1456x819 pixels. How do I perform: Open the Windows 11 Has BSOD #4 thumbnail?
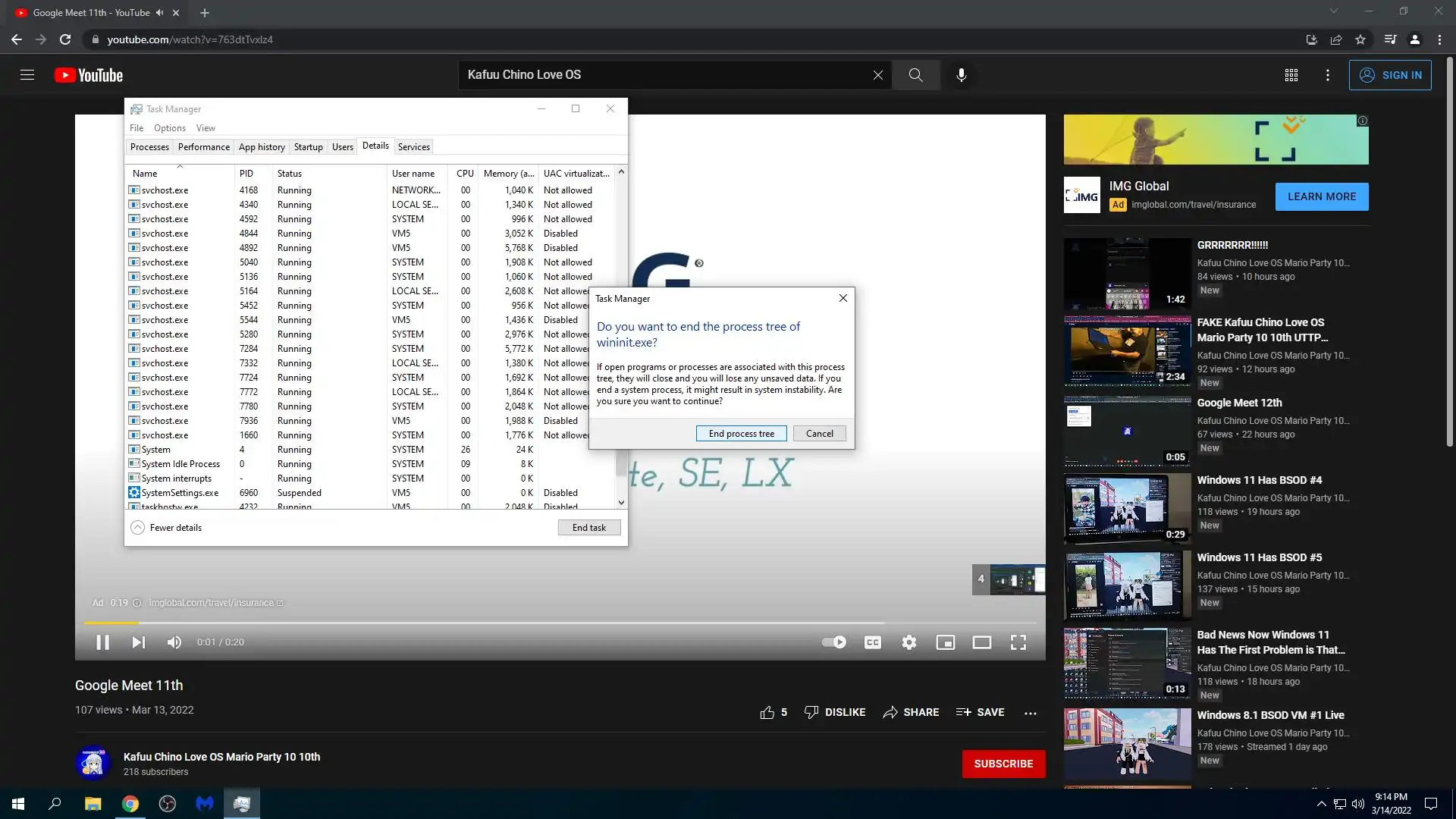(1127, 508)
